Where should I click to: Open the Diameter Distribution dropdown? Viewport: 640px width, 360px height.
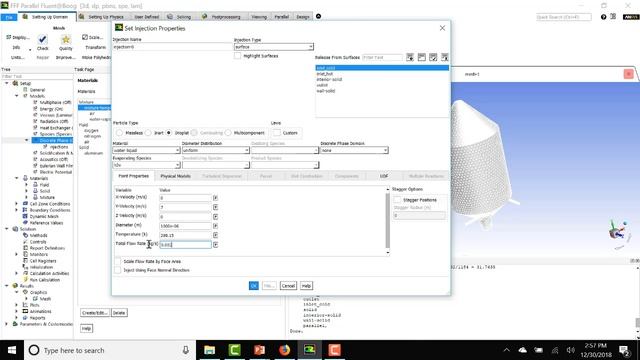pos(216,150)
